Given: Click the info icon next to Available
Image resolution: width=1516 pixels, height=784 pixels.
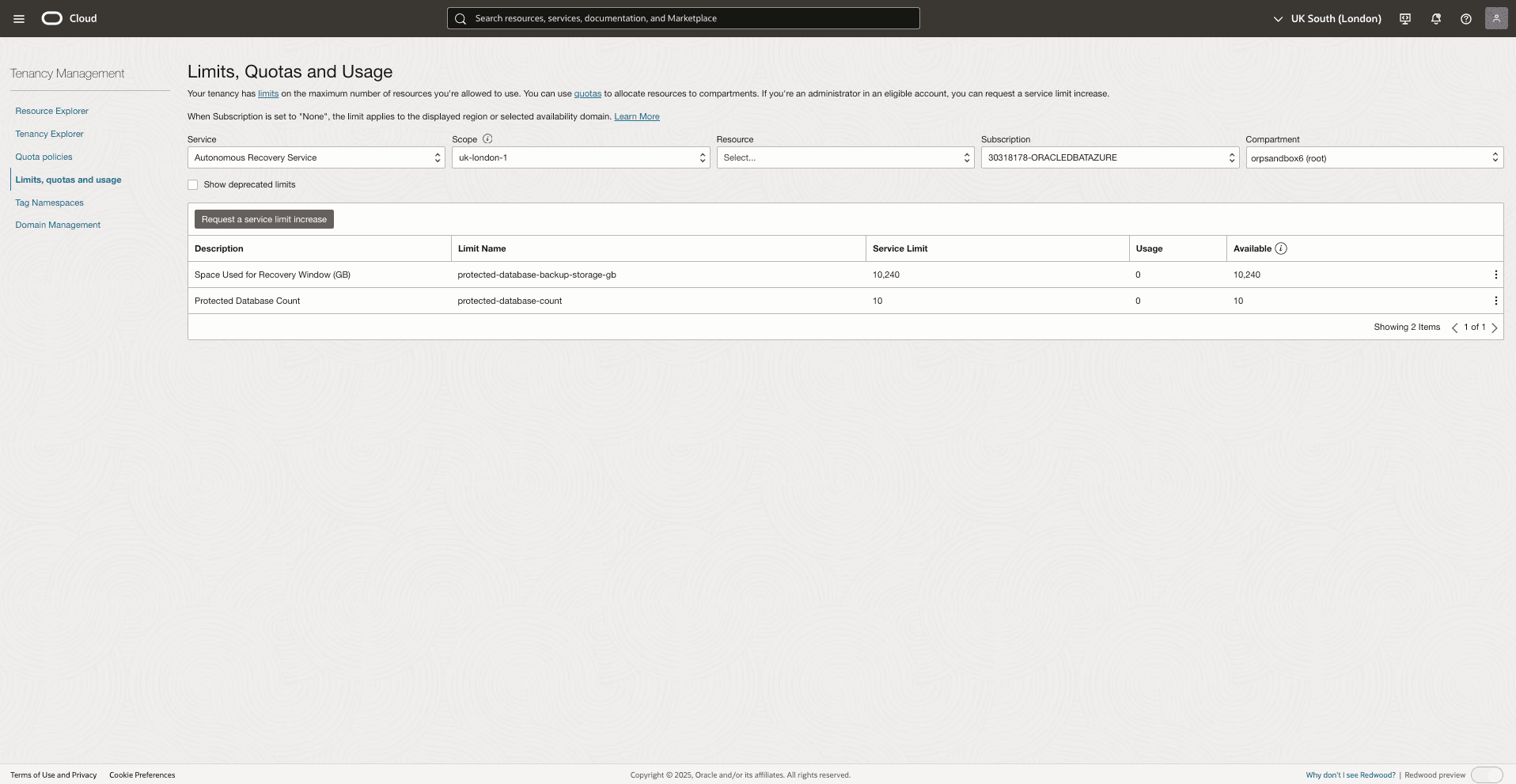Looking at the screenshot, I should click(x=1279, y=248).
